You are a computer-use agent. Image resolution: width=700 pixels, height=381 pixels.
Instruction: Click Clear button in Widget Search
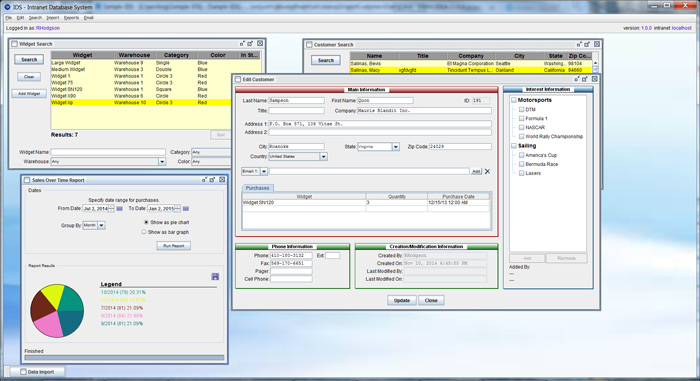(x=29, y=77)
